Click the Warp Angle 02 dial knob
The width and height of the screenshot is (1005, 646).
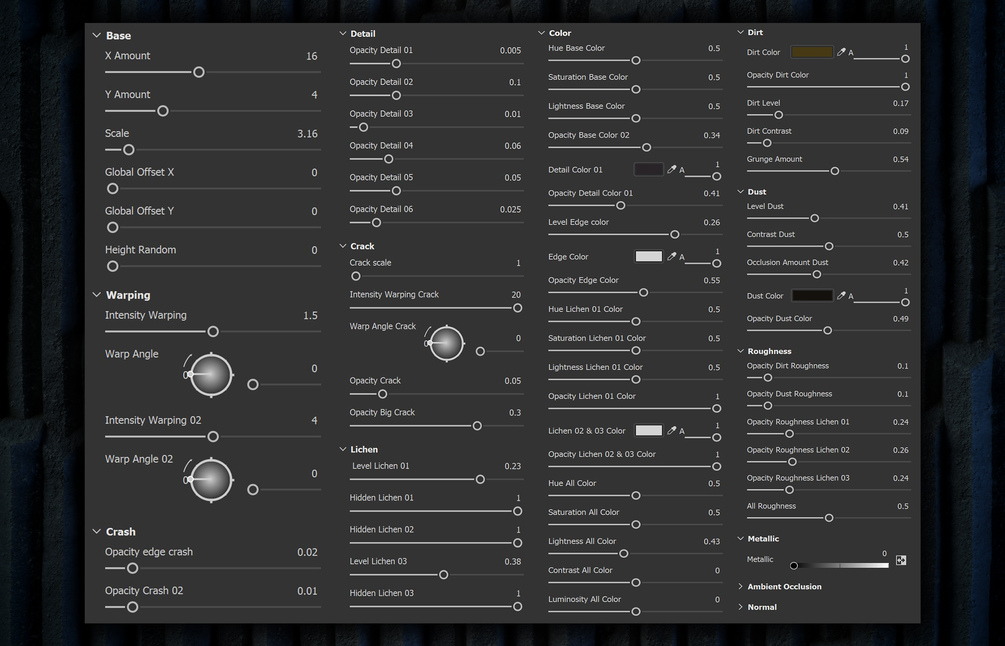click(211, 480)
